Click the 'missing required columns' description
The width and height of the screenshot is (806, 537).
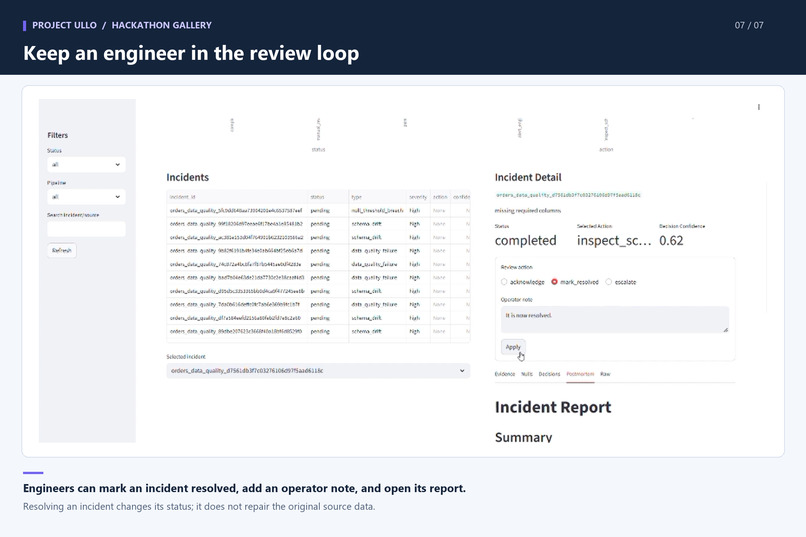point(528,211)
